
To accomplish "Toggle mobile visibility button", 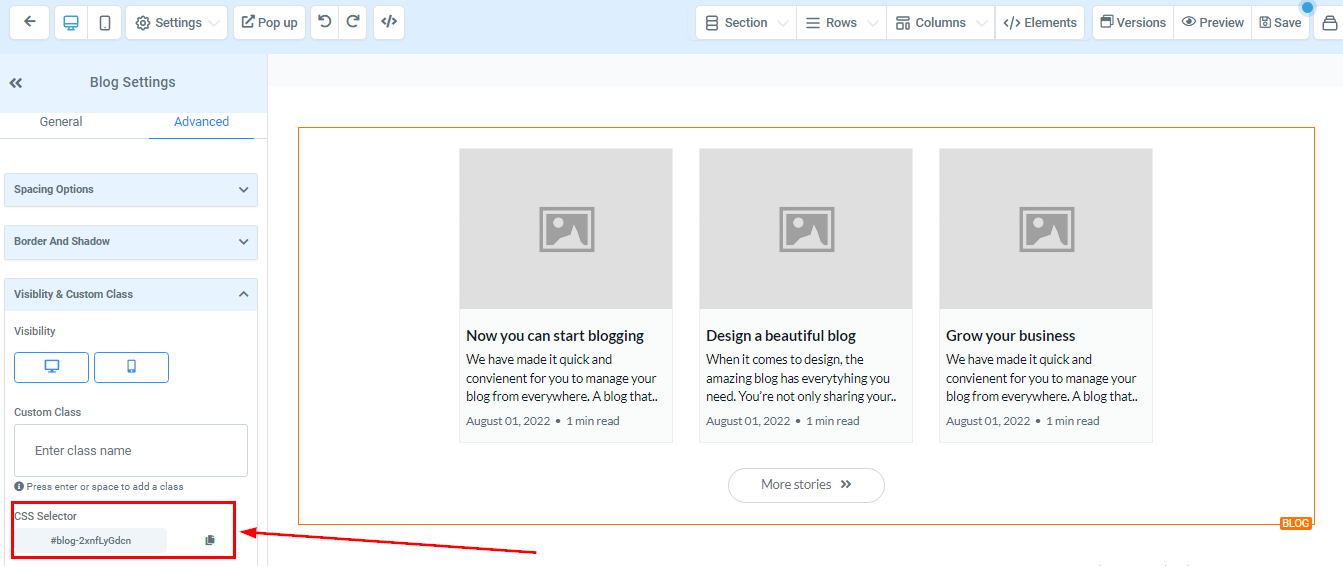I will pos(131,367).
